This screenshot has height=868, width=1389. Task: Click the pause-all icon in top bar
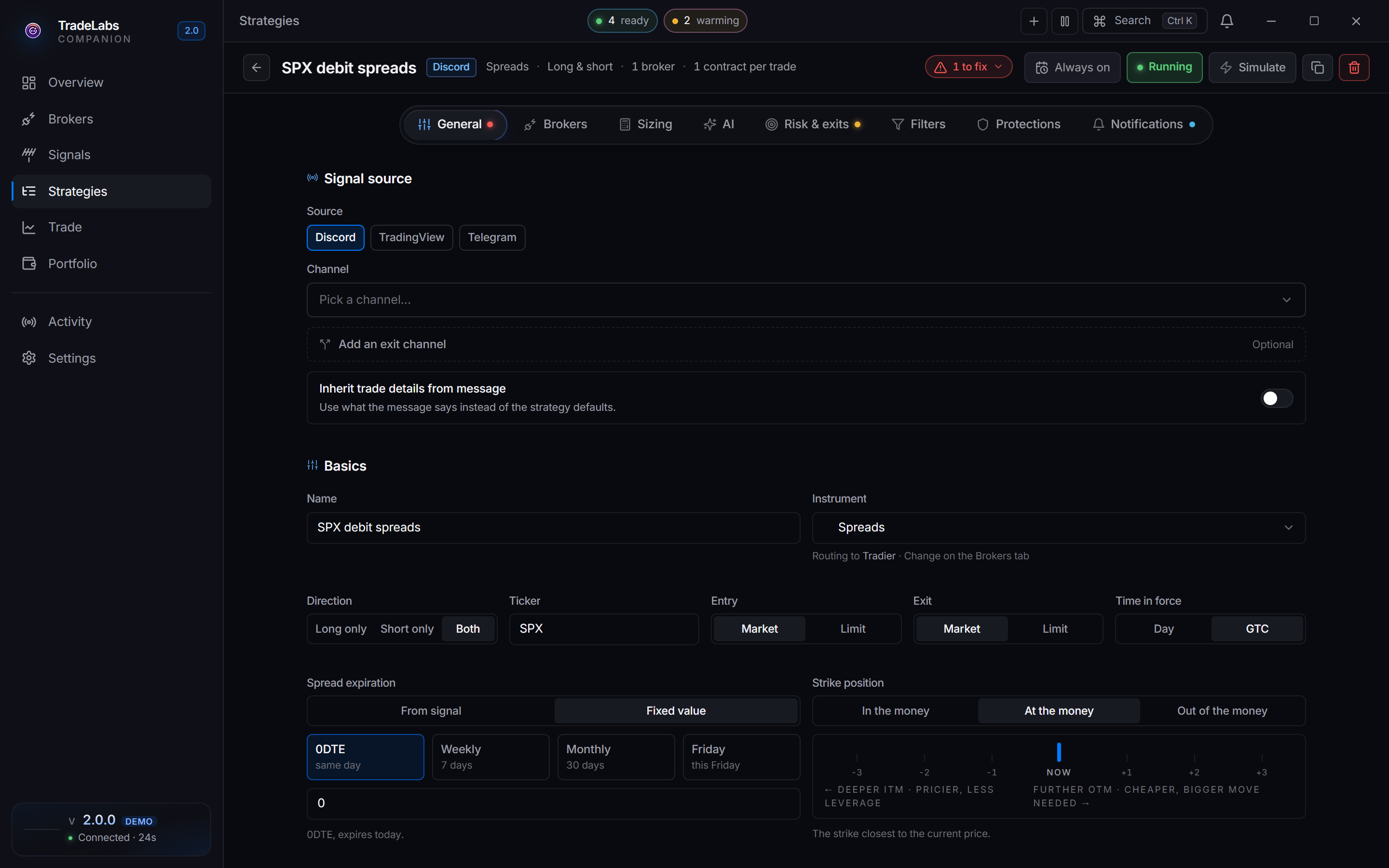[1065, 21]
